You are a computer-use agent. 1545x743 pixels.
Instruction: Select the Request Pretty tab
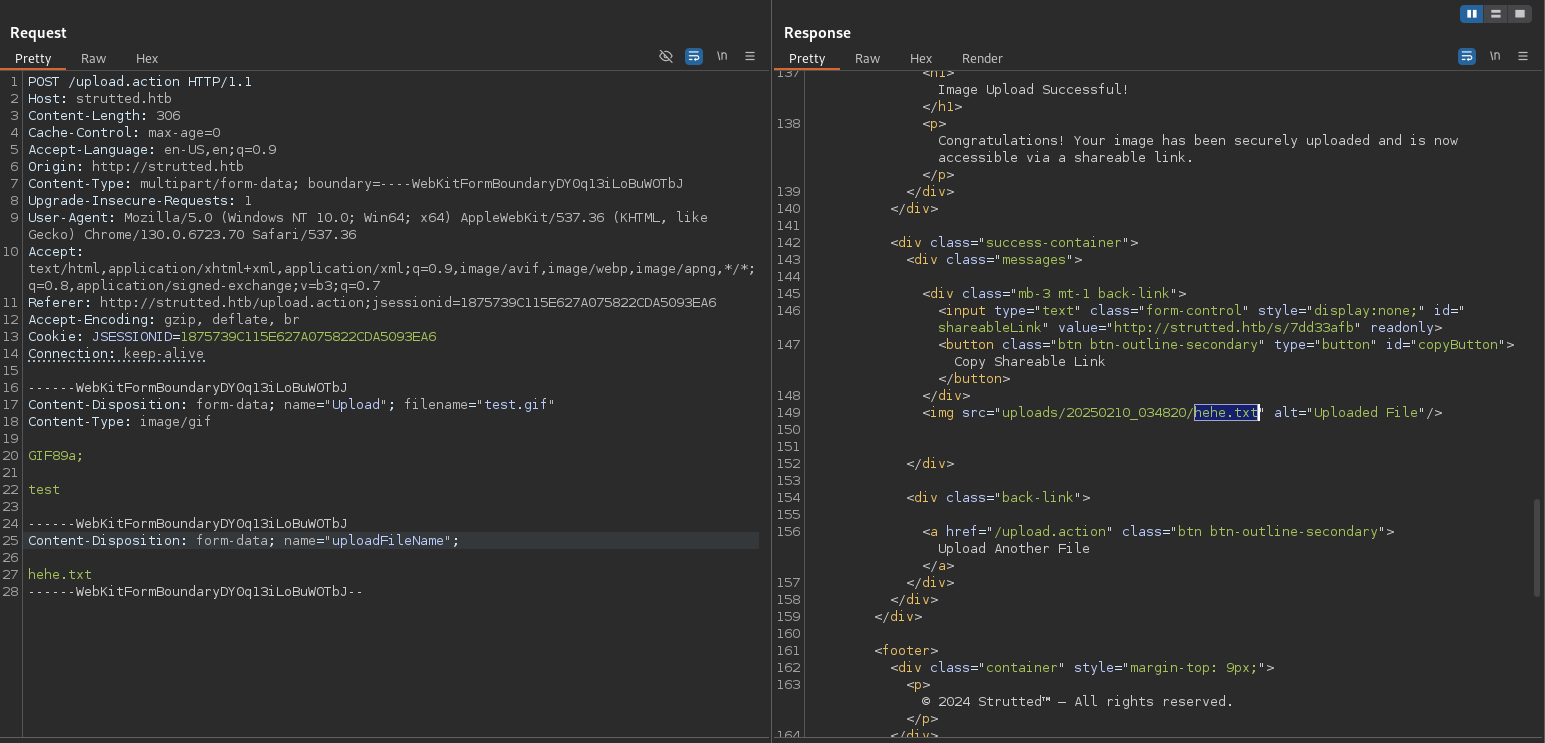point(33,59)
